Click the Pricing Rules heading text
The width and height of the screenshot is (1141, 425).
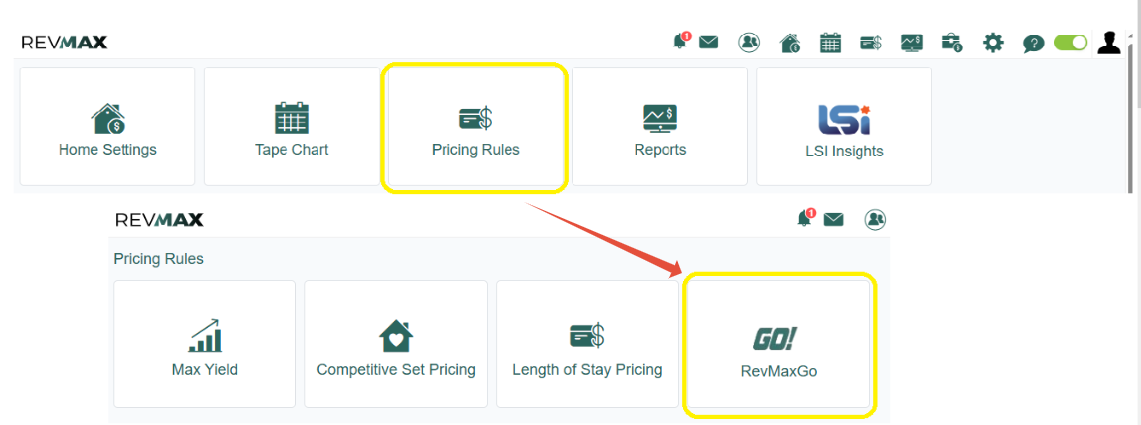click(159, 259)
